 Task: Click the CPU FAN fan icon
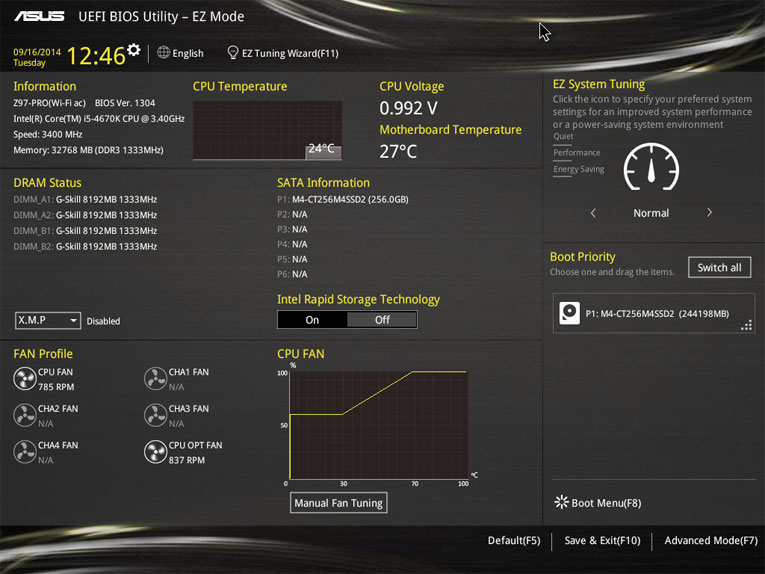[x=24, y=379]
